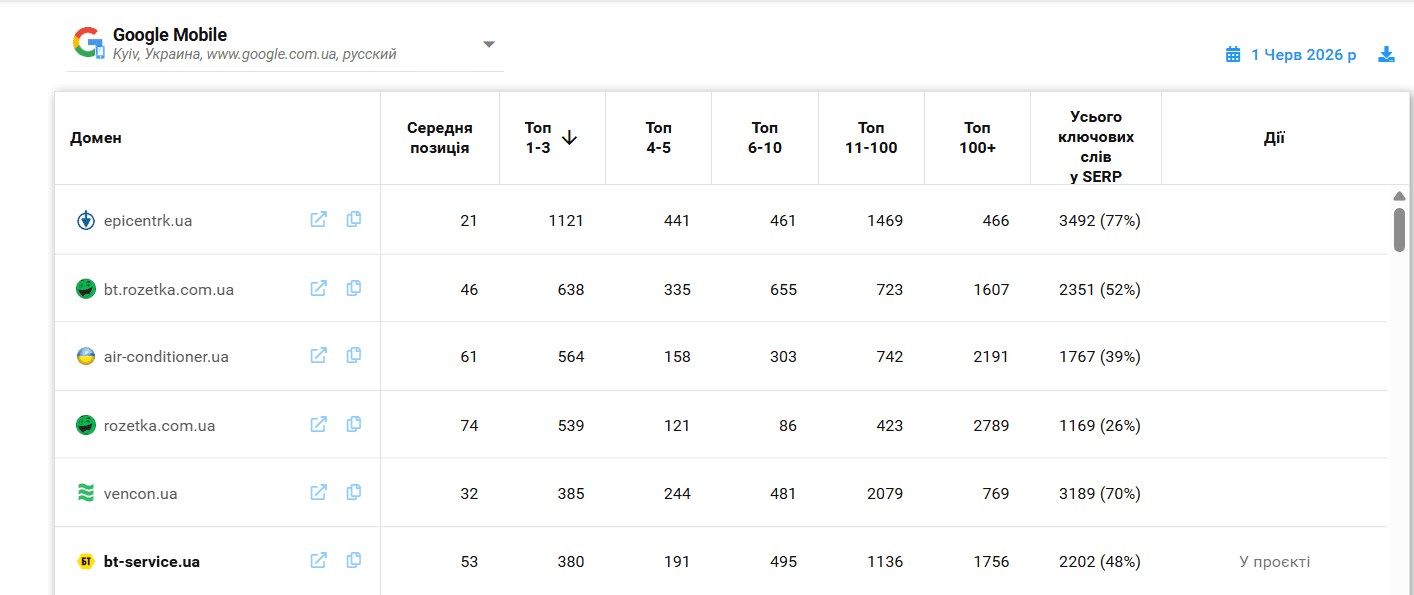The image size is (1414, 595).
Task: Copy the epicentrk.ua domain name
Action: [x=354, y=219]
